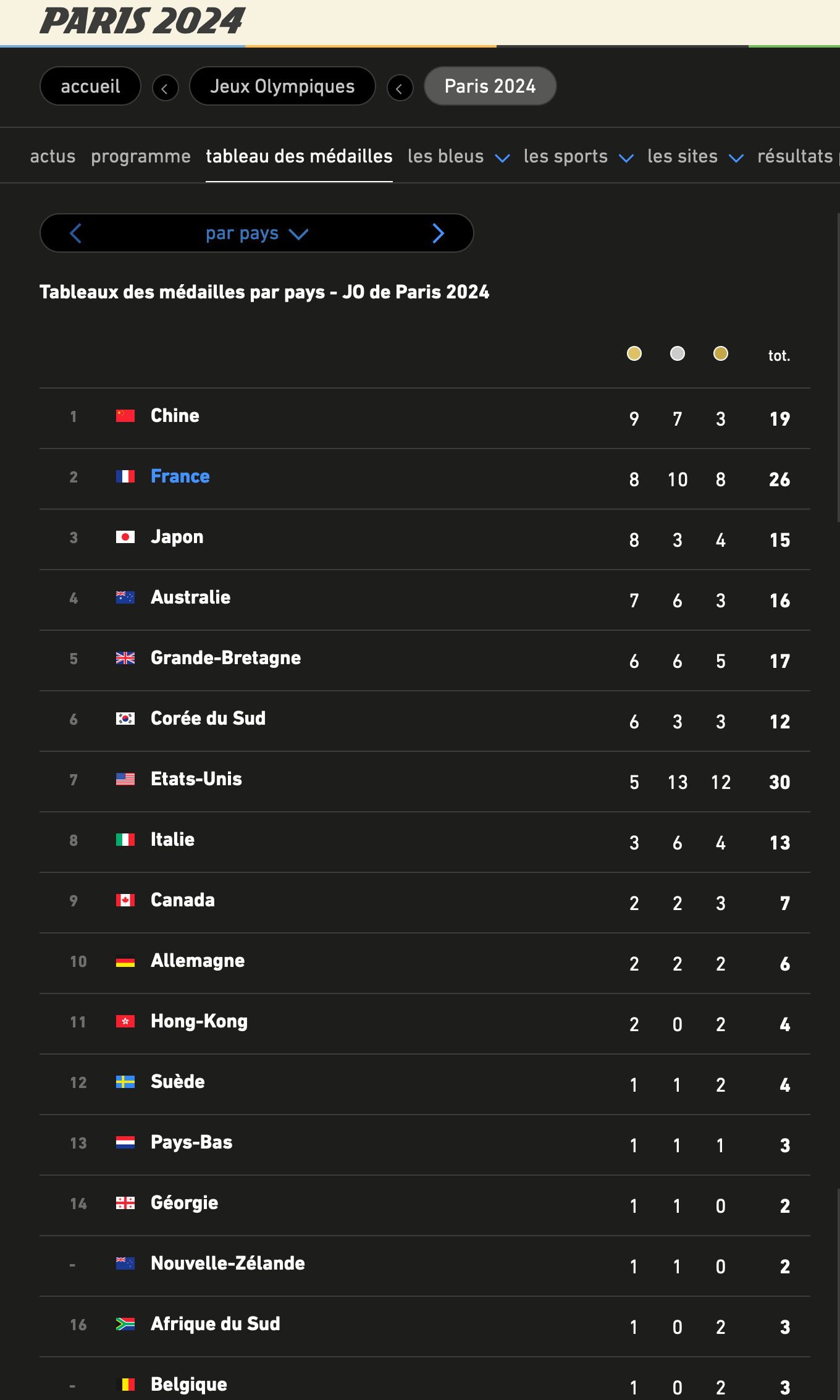Screen dimensions: 840x1400
Task: Select the tableau des médailles tab
Action: [x=299, y=157]
